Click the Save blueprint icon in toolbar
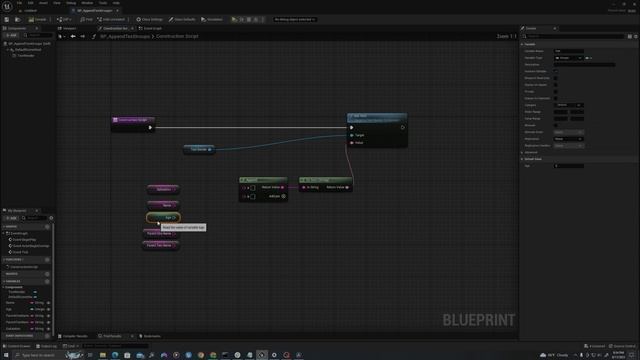Viewport: 640px width, 360px height. pos(7,19)
